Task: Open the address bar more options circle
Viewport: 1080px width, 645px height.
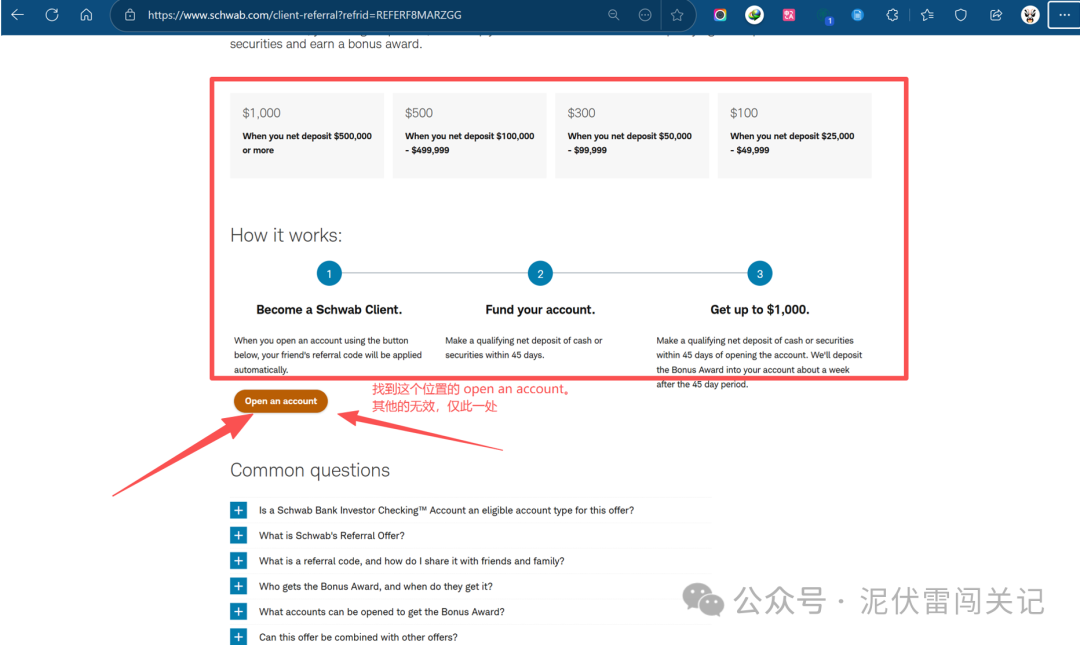Action: tap(645, 14)
